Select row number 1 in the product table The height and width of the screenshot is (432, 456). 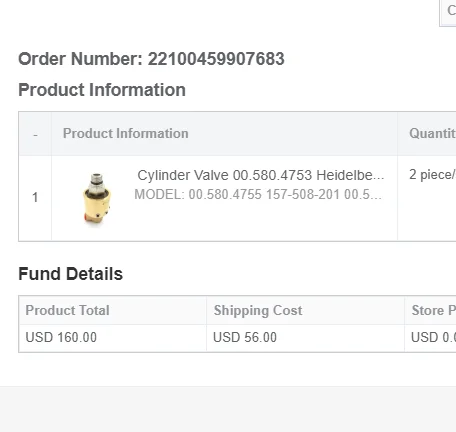click(35, 197)
